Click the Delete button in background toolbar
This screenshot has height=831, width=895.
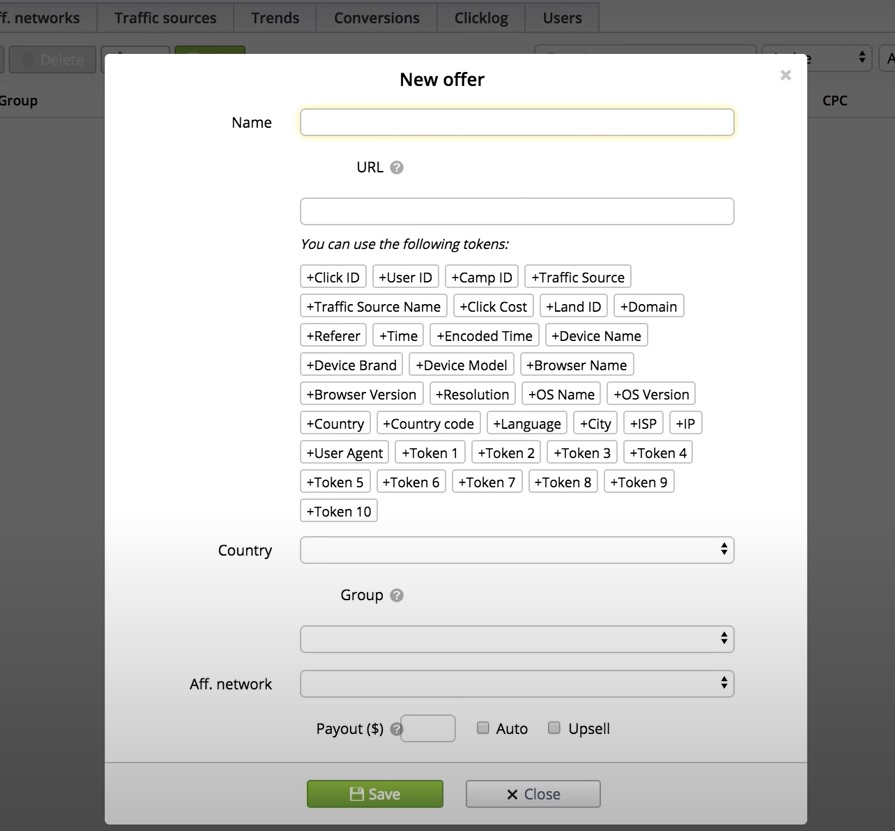tap(53, 59)
